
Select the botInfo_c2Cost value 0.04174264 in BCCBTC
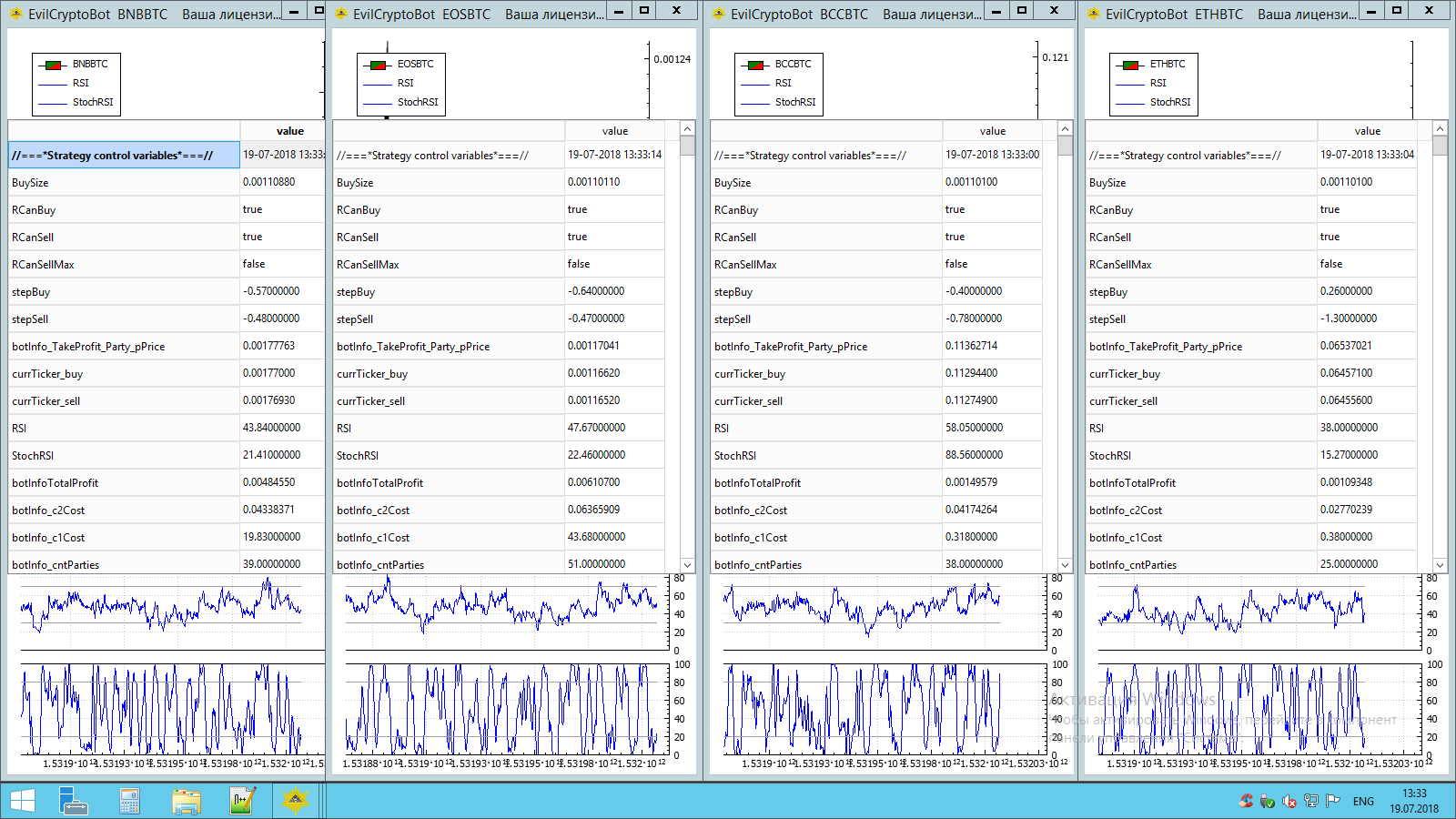(x=971, y=510)
